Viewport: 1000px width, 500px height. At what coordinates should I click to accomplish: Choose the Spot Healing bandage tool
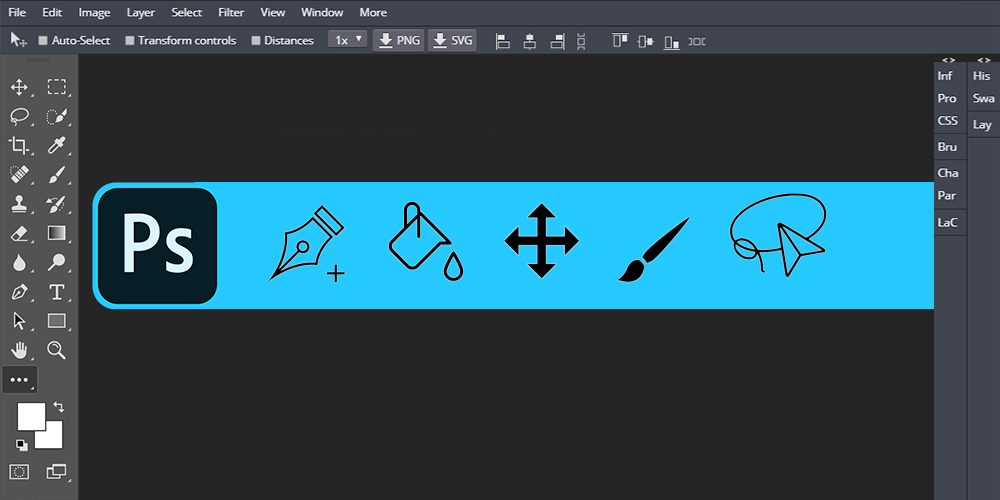[19, 175]
